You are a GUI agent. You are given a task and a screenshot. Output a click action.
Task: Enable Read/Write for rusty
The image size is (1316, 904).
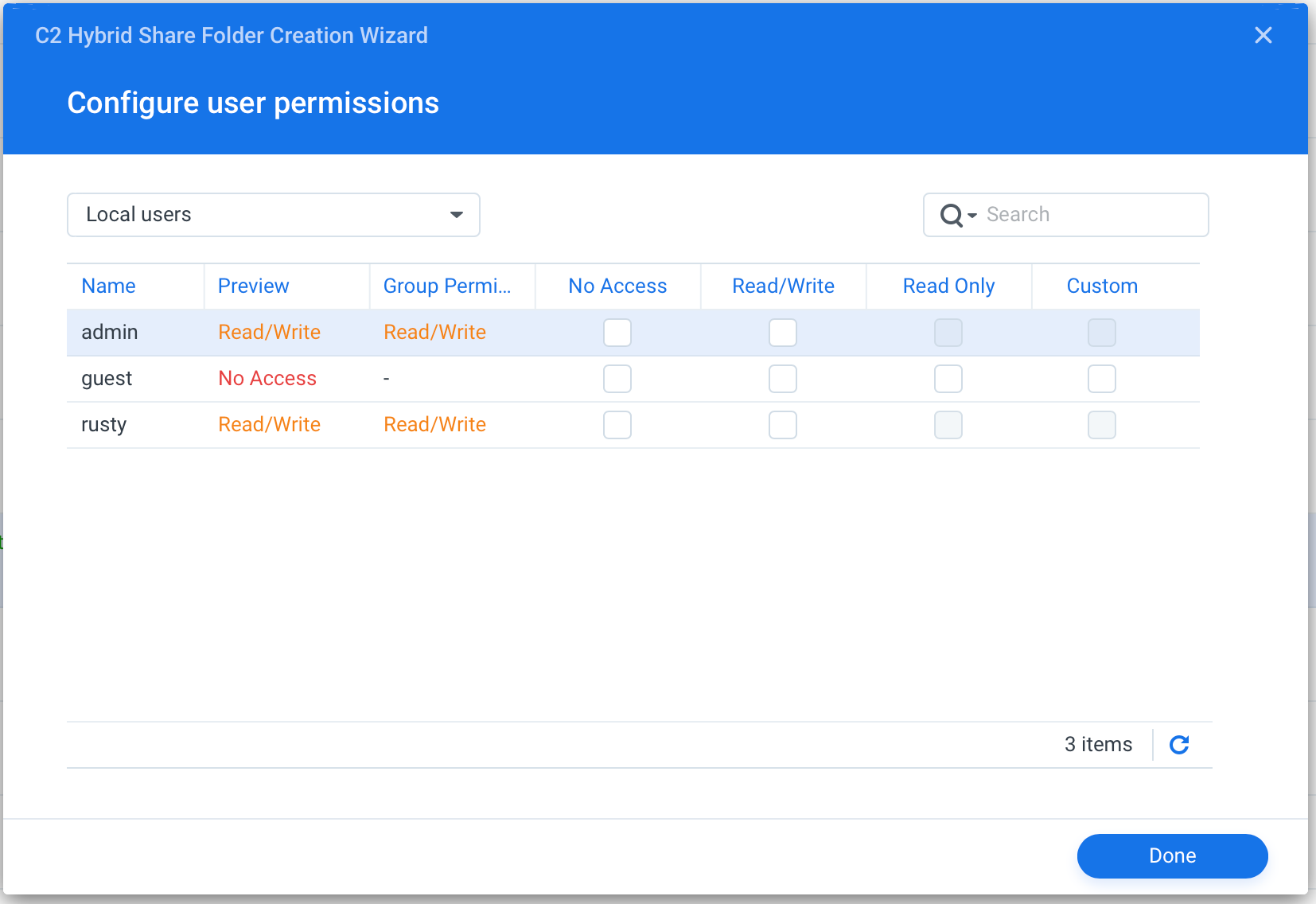[x=783, y=425]
